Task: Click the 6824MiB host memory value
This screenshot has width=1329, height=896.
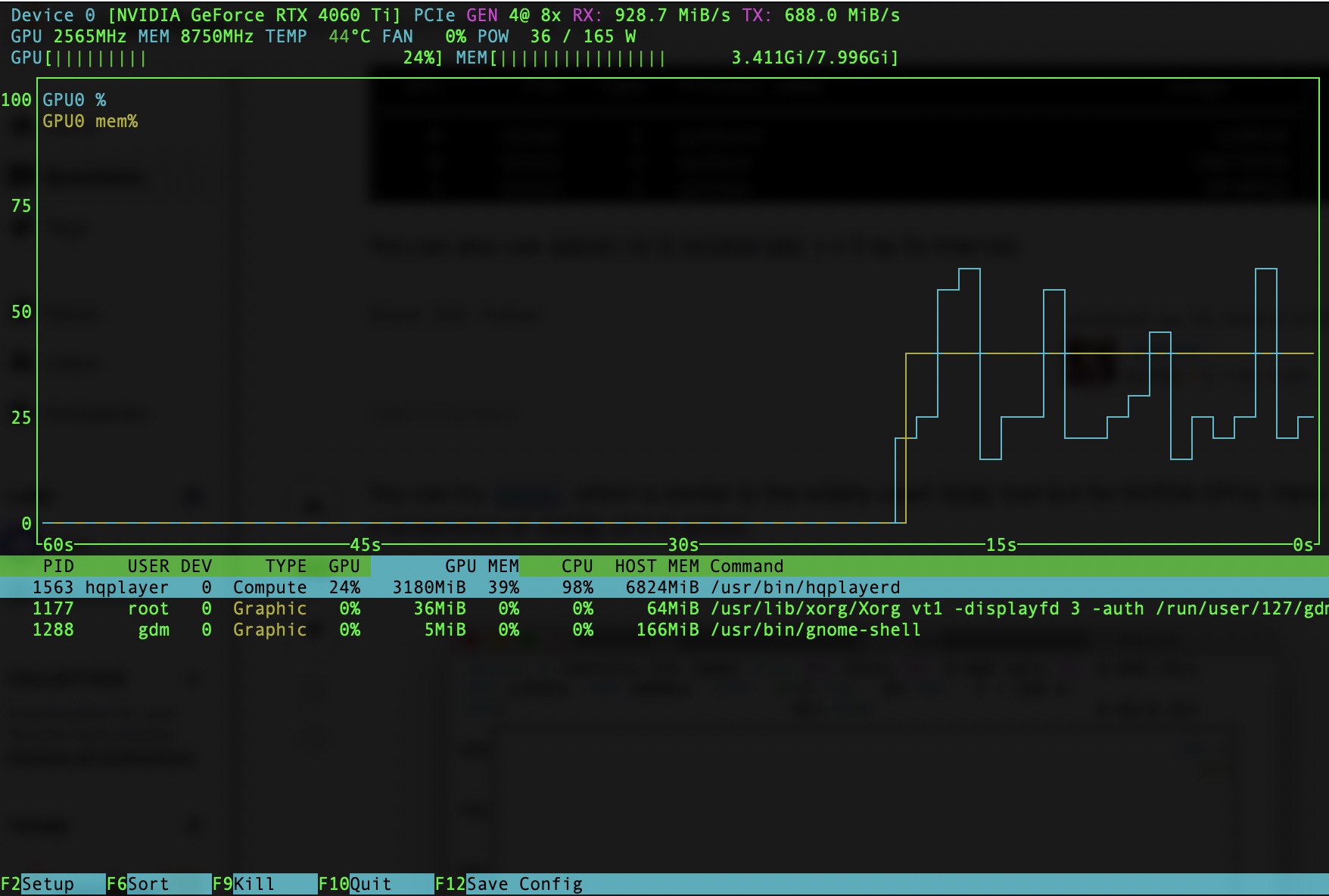Action: (x=662, y=587)
